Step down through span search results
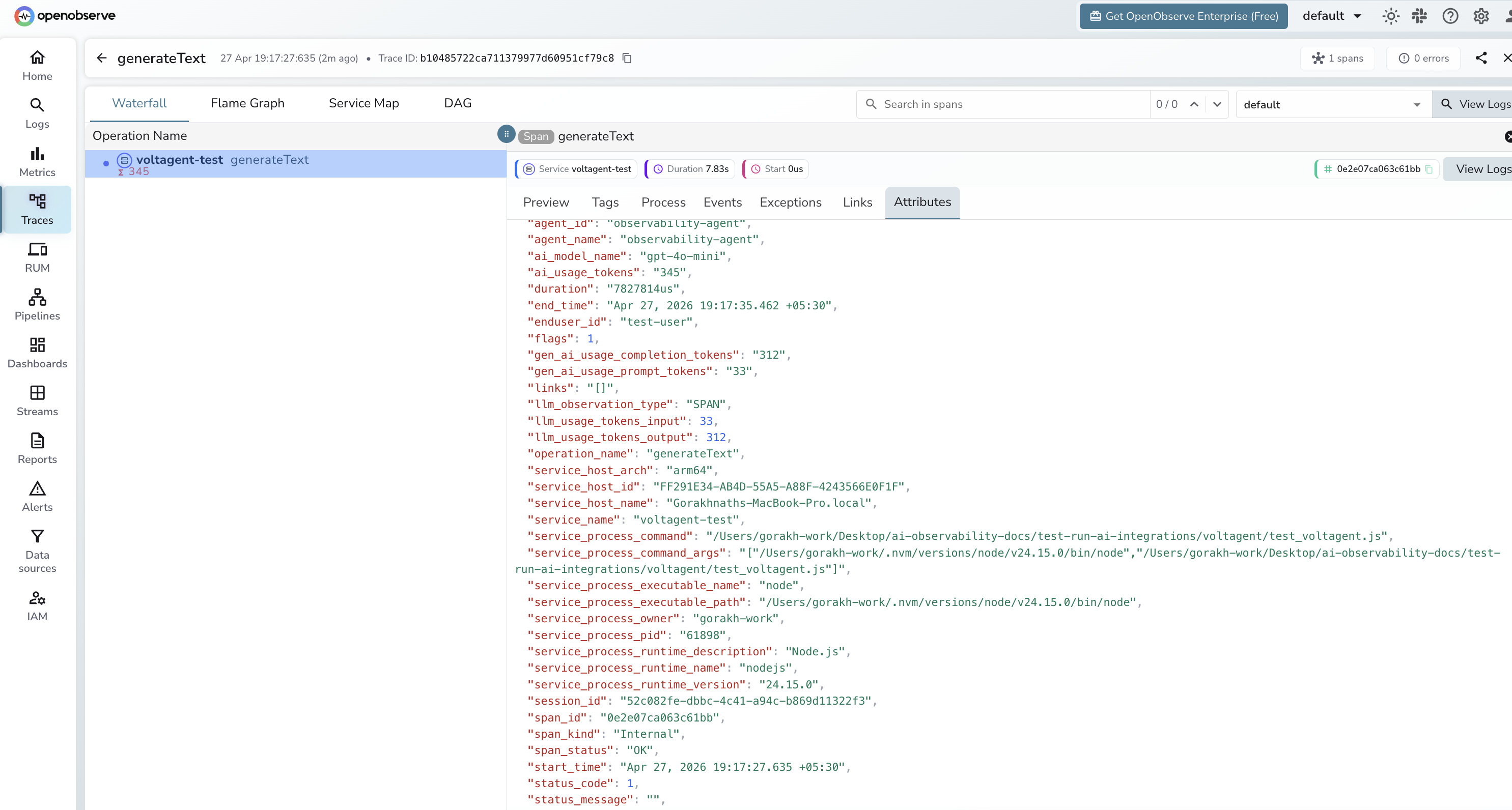 click(1217, 104)
